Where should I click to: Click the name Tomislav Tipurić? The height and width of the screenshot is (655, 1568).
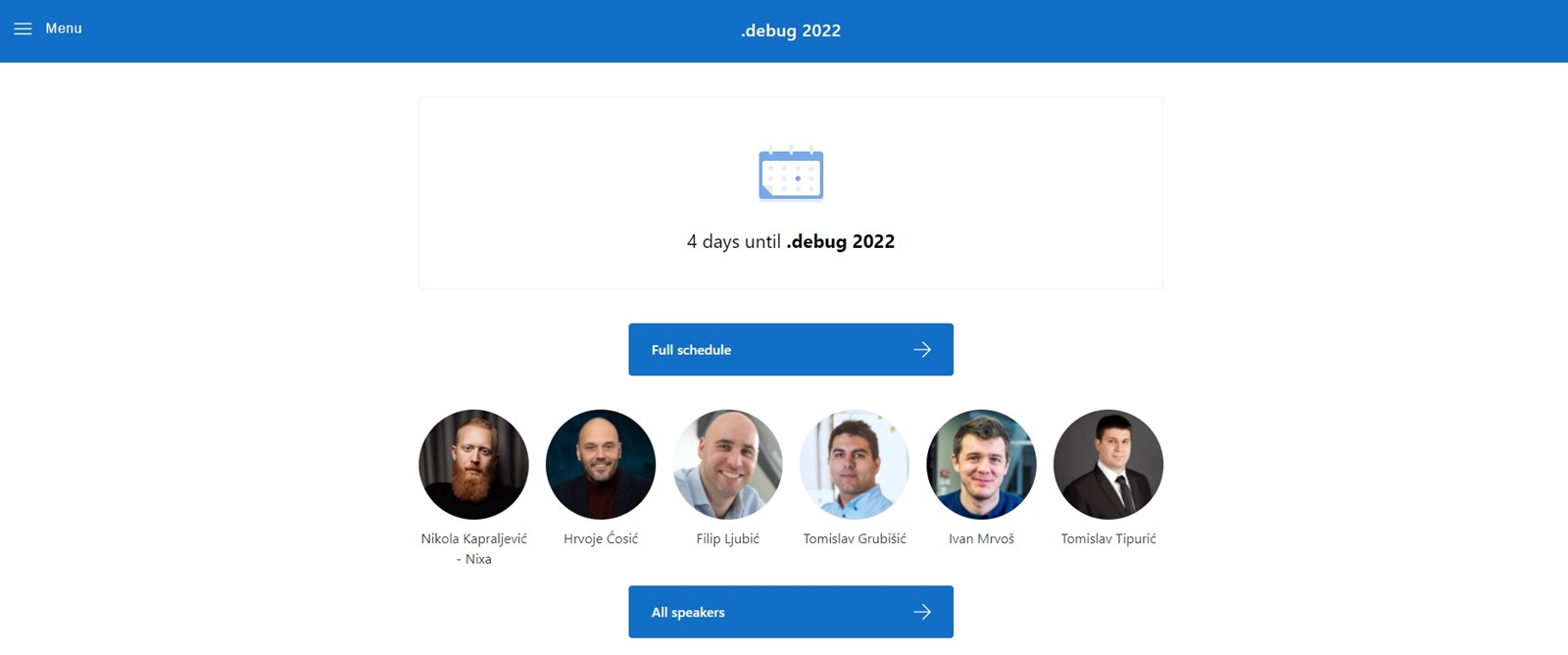pos(1108,538)
